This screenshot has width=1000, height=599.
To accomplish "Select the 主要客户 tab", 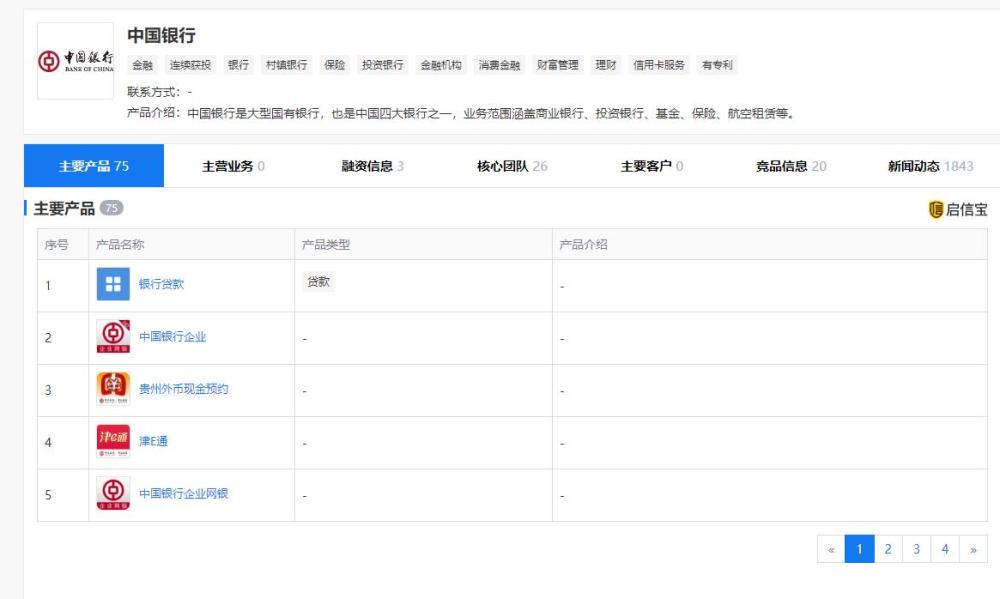I will (x=652, y=166).
